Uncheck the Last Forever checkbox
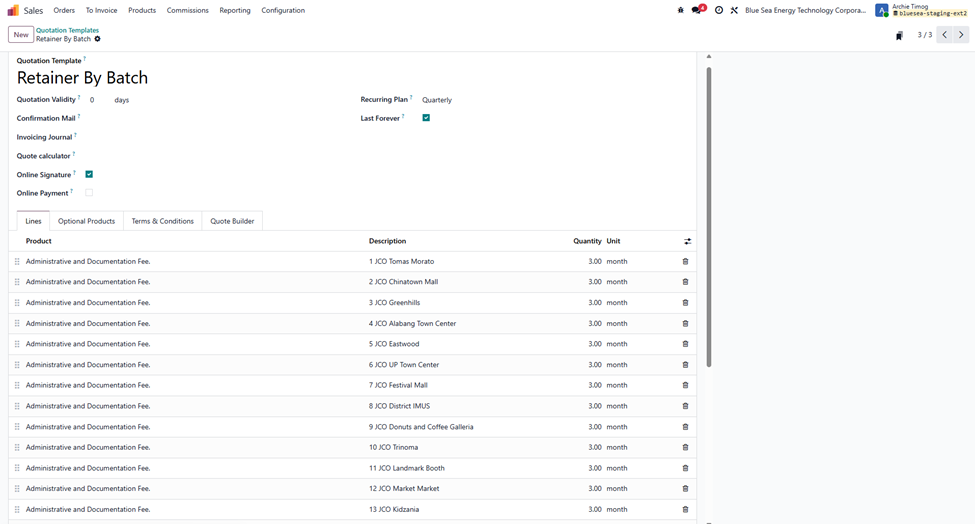This screenshot has width=975, height=524. pos(426,118)
